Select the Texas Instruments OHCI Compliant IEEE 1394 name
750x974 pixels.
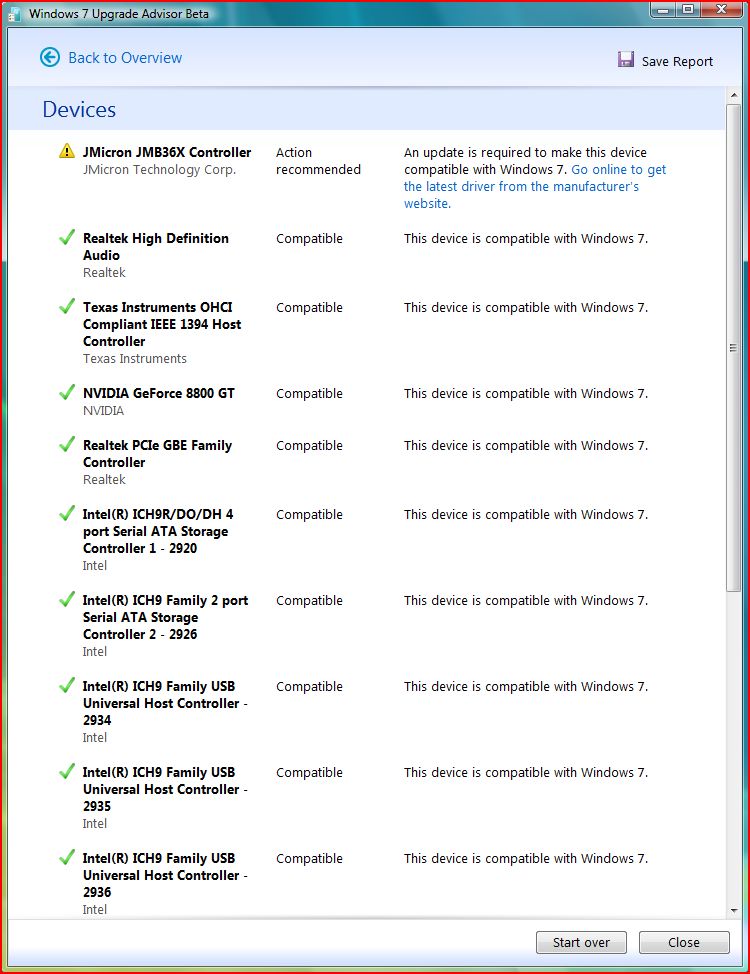[x=162, y=324]
